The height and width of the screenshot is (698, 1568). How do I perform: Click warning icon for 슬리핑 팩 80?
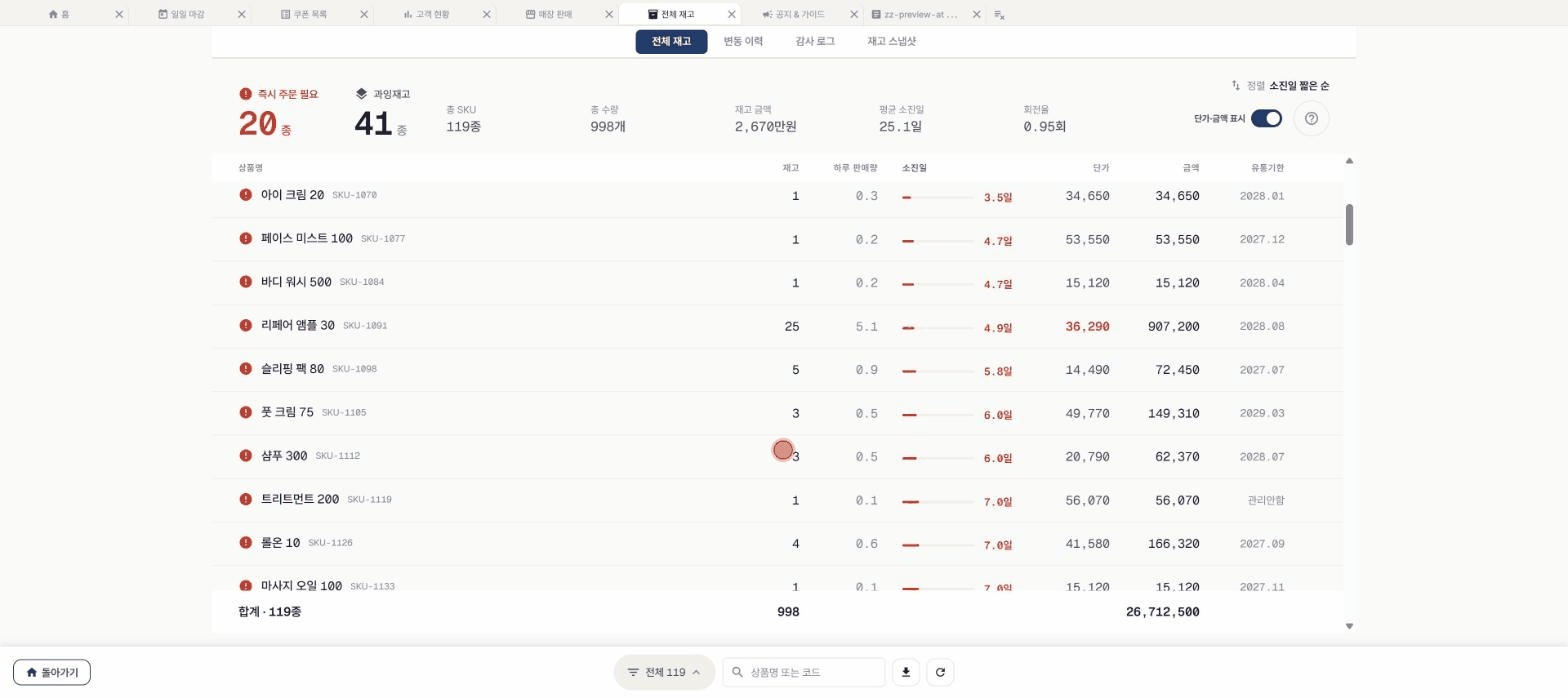[245, 369]
